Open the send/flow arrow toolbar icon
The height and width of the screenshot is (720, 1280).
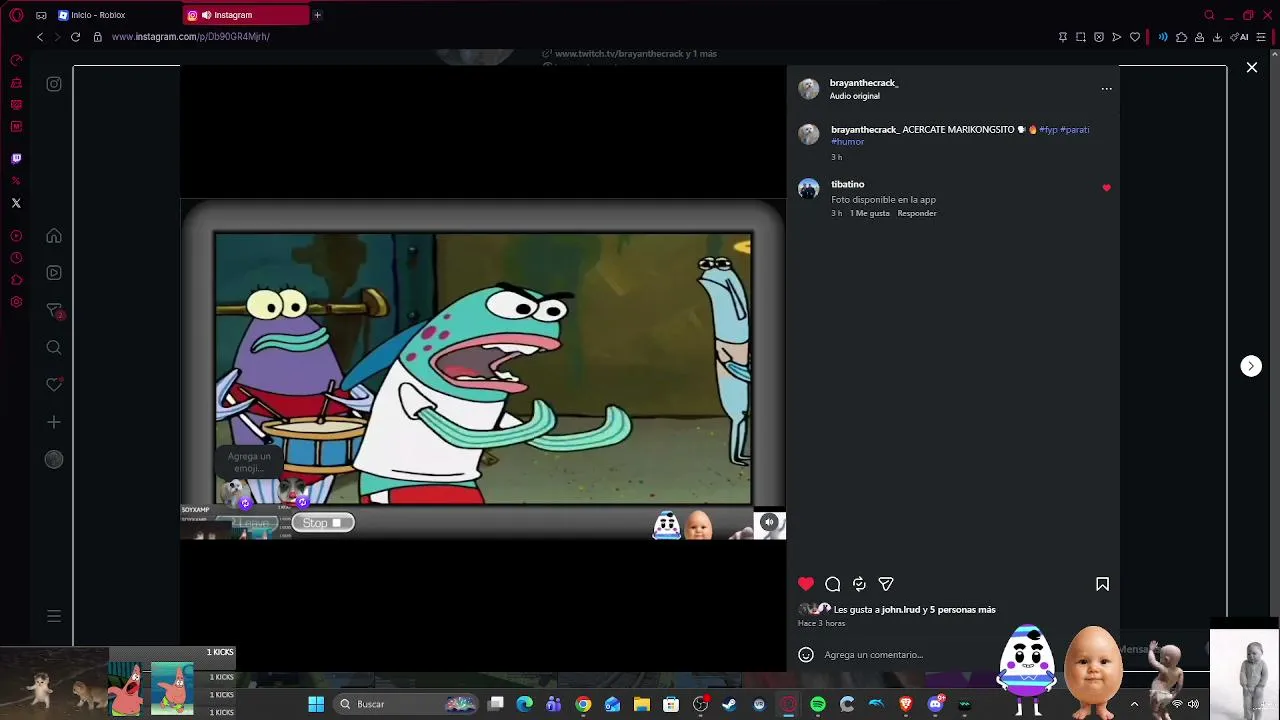pyautogui.click(x=1117, y=37)
